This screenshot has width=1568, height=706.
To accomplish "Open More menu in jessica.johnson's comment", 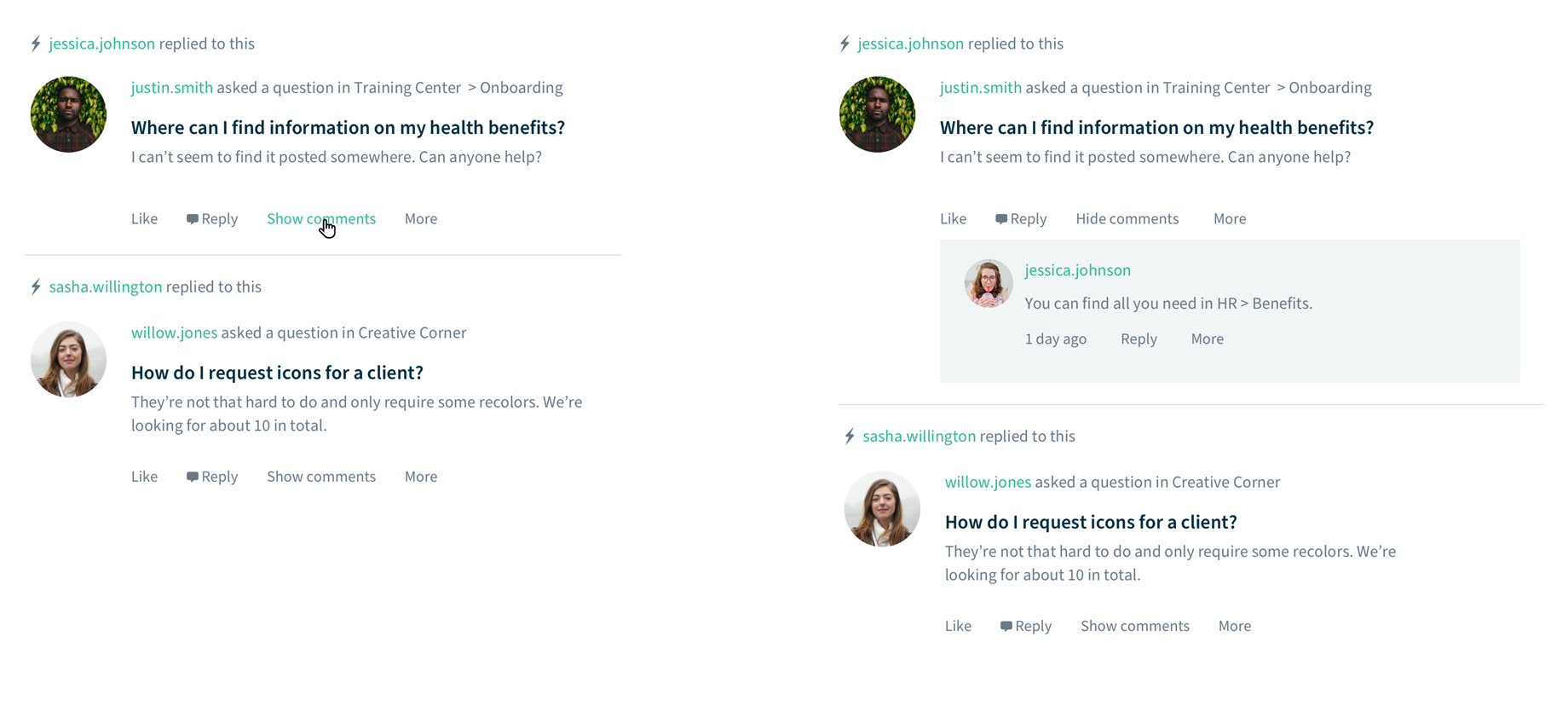I will (x=1208, y=339).
